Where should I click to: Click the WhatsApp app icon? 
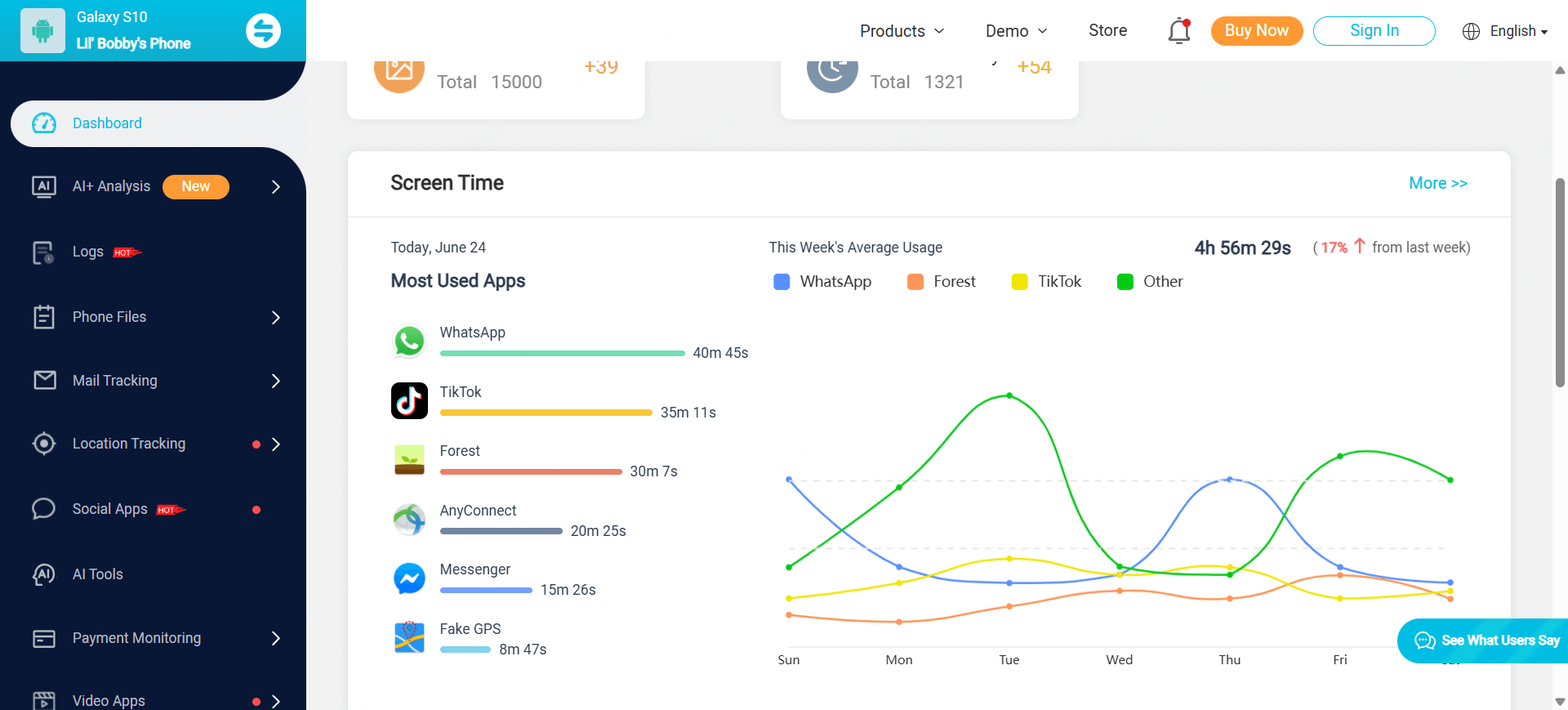tap(409, 342)
